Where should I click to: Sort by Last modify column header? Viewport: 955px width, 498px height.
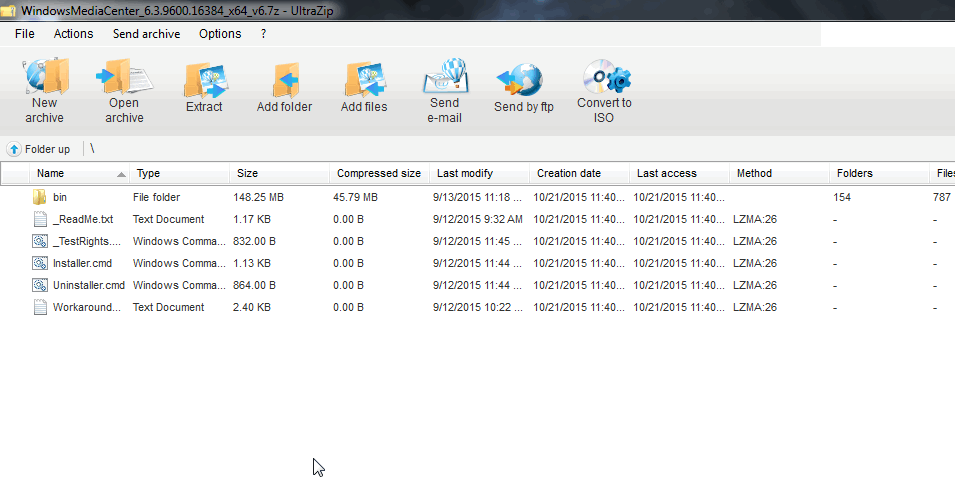click(465, 174)
